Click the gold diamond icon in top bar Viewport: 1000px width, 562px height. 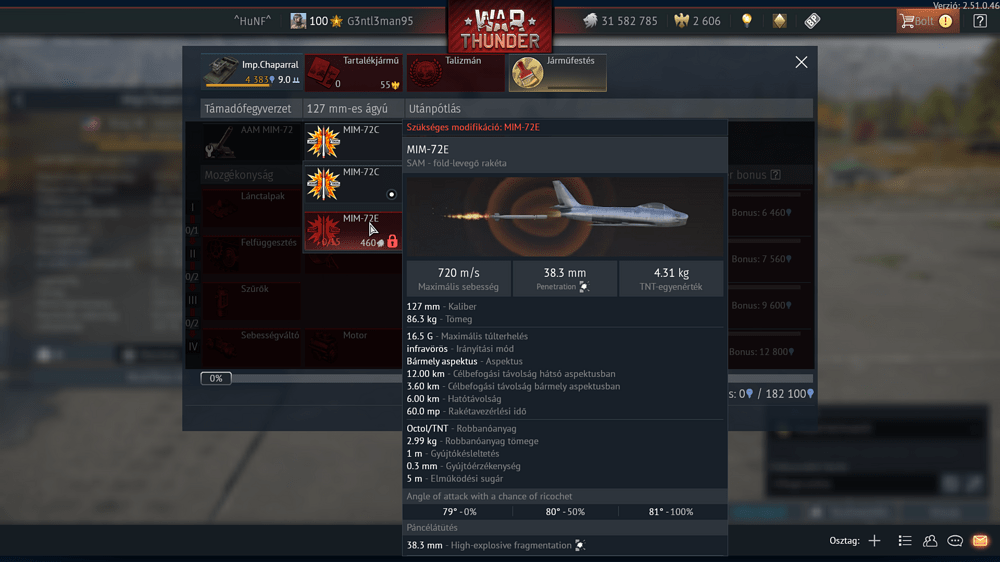[x=779, y=21]
